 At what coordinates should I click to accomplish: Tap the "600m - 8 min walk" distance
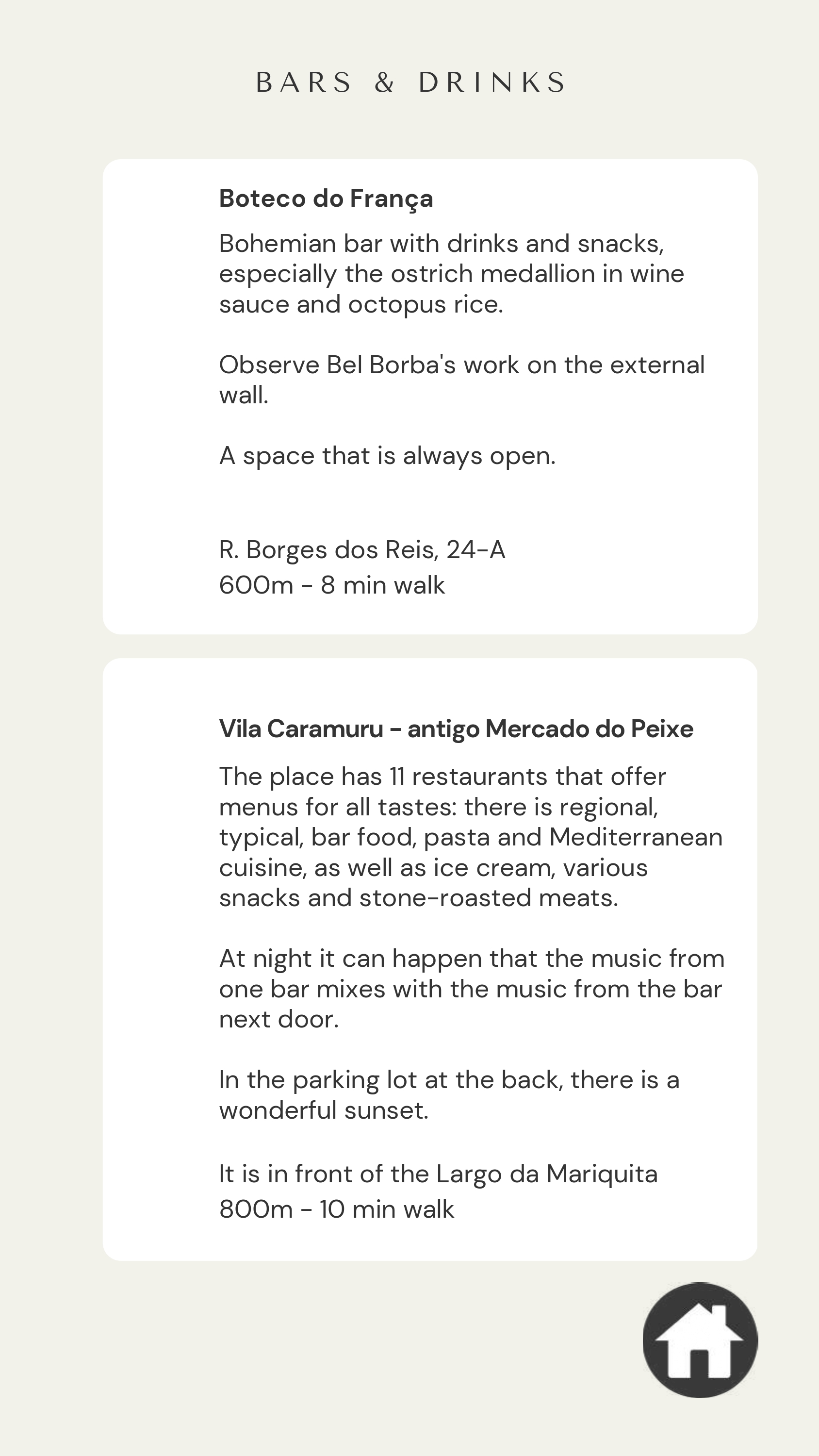point(332,585)
